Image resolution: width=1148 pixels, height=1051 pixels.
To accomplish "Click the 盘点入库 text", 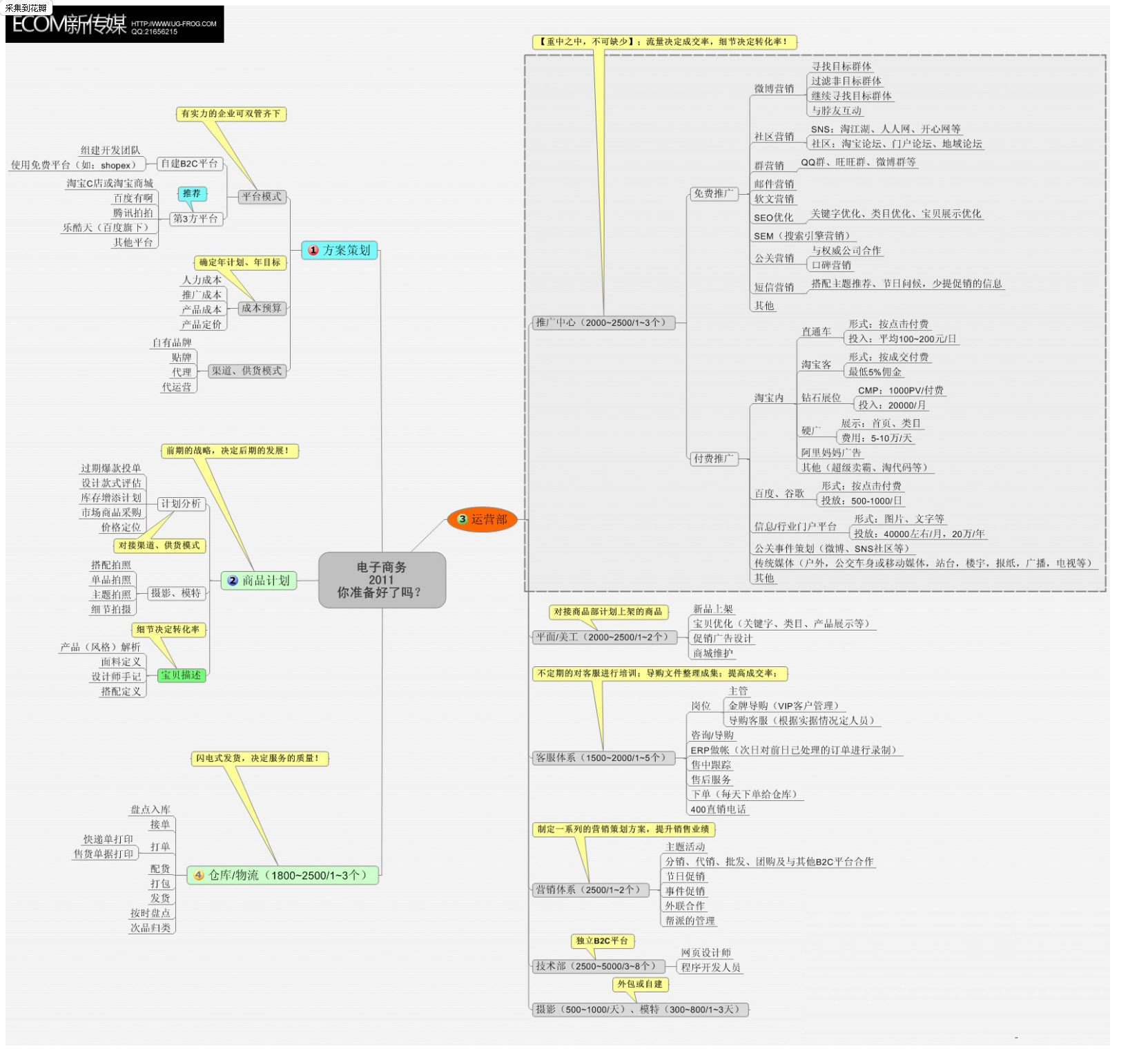I will pyautogui.click(x=150, y=810).
